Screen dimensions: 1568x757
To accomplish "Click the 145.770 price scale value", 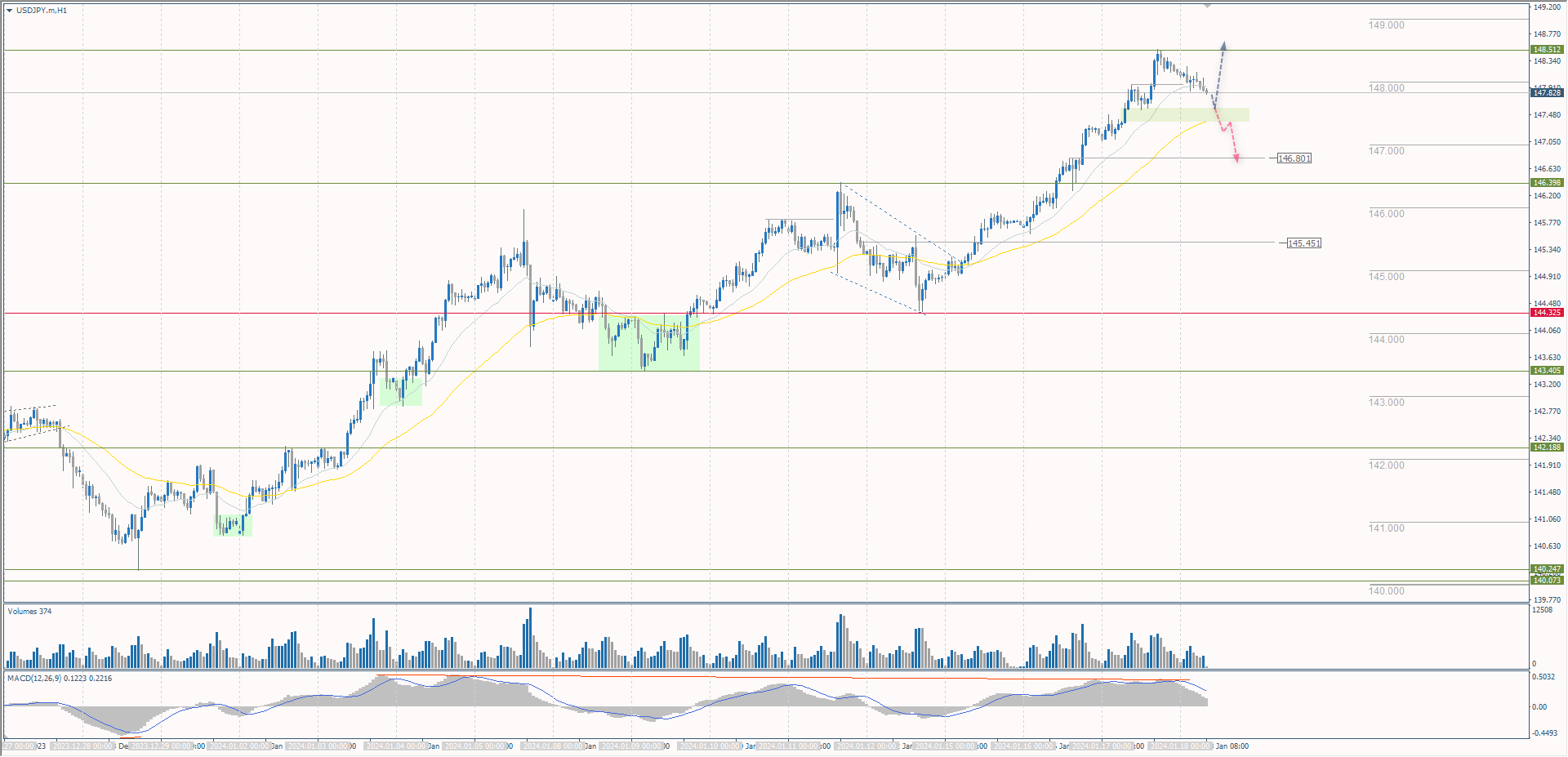I will coord(1547,223).
